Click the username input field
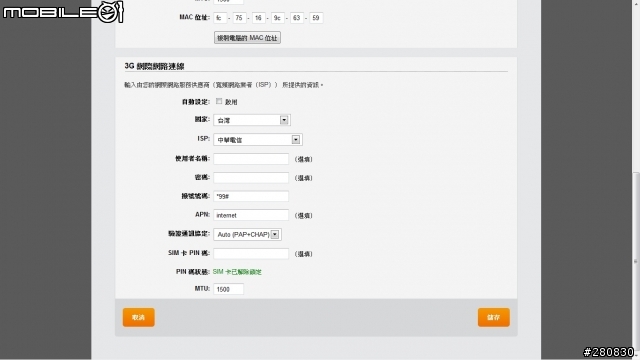This screenshot has height=360, width=640. 251,159
